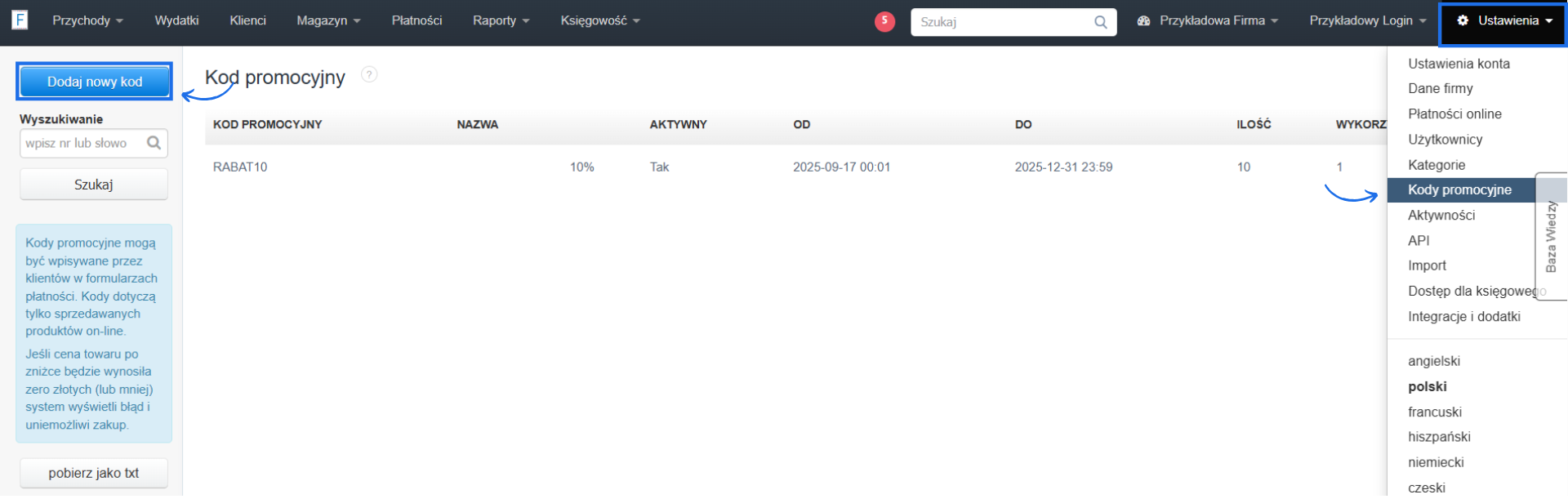
Task: Expand the Księgowość dropdown
Action: click(x=600, y=20)
